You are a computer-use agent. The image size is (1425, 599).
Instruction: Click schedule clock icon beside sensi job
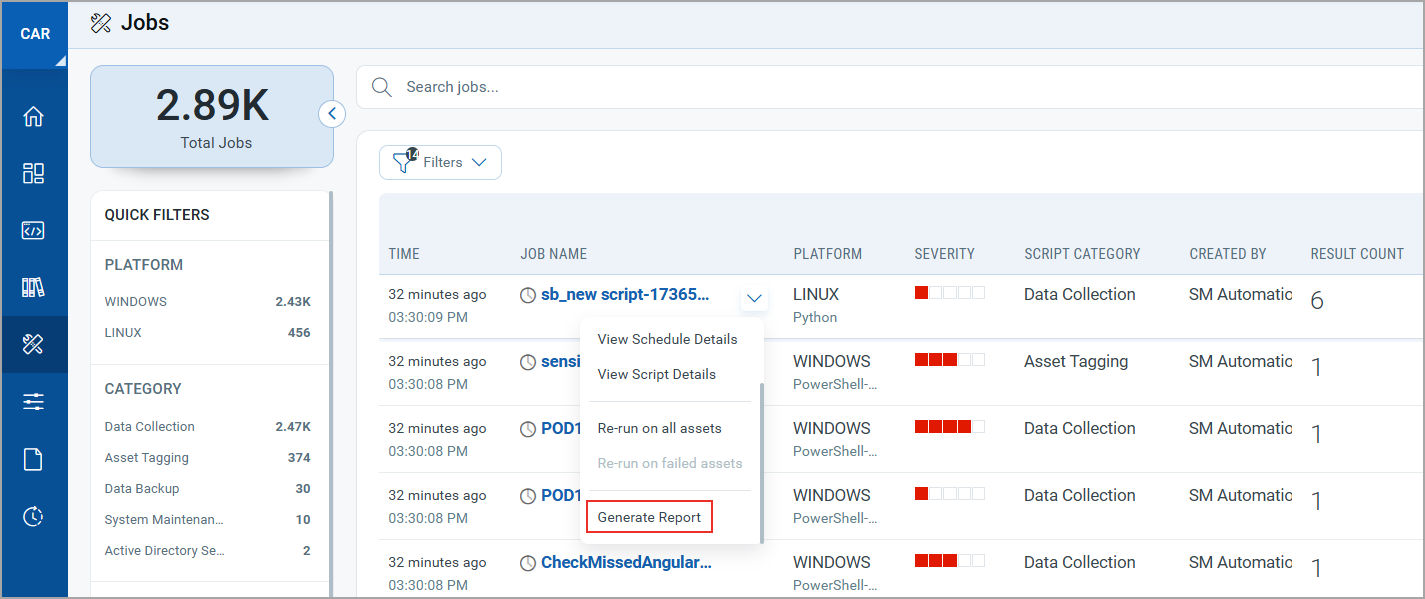(528, 362)
